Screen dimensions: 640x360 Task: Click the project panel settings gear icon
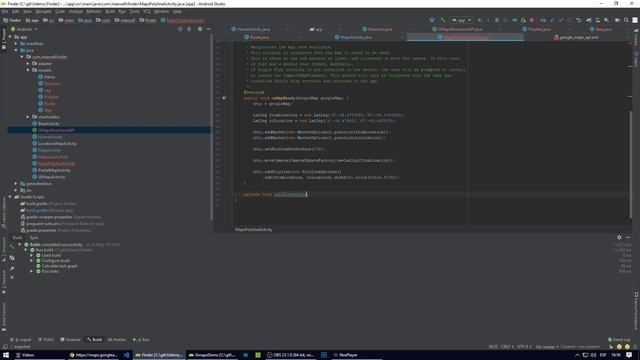200,29
